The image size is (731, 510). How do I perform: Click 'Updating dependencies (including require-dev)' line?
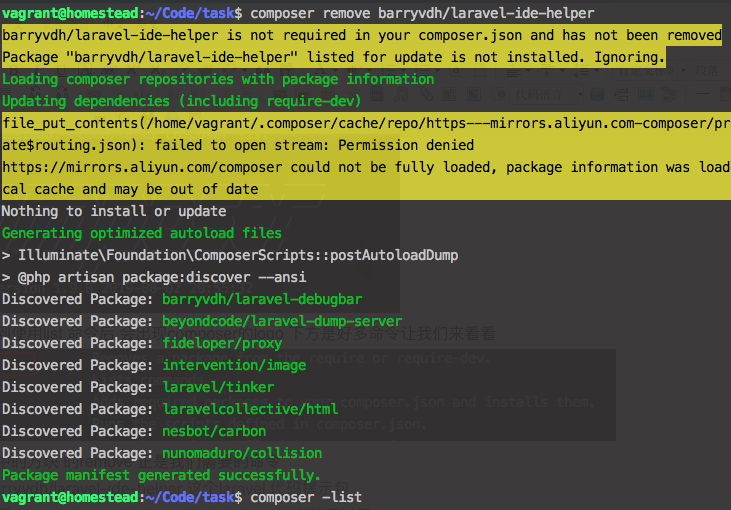[182, 101]
